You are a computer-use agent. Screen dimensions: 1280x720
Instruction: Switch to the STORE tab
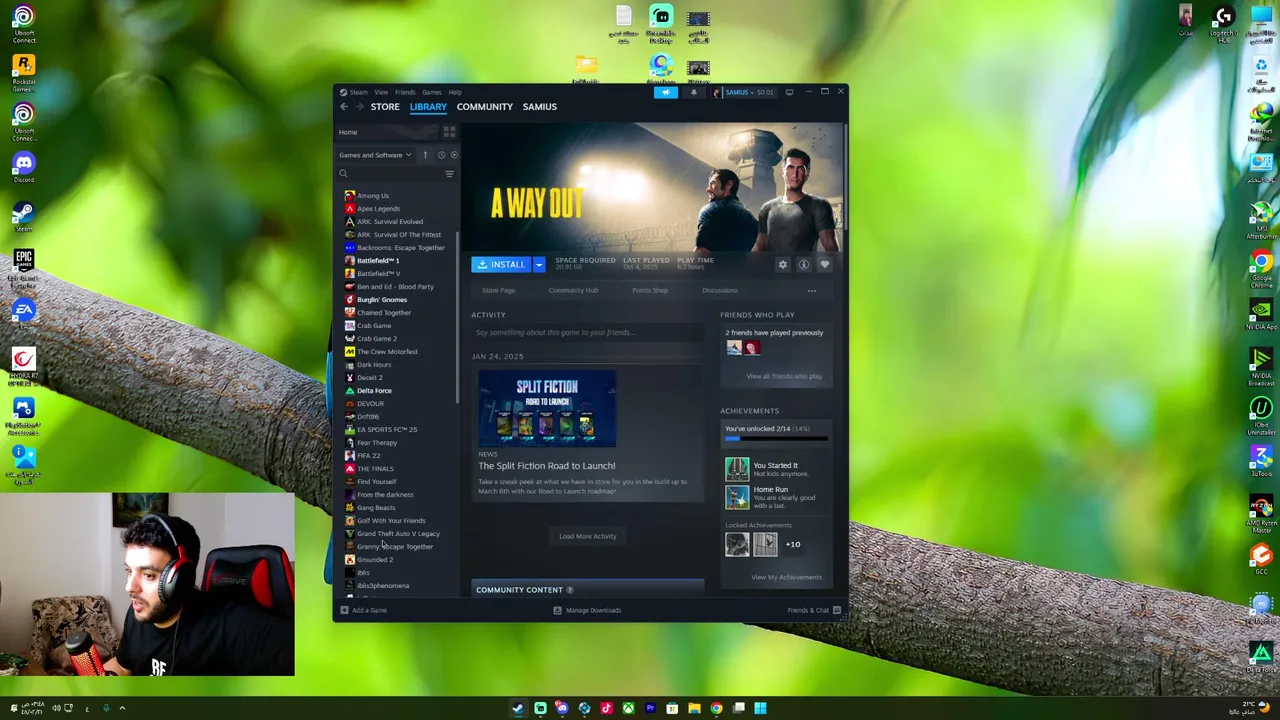385,107
